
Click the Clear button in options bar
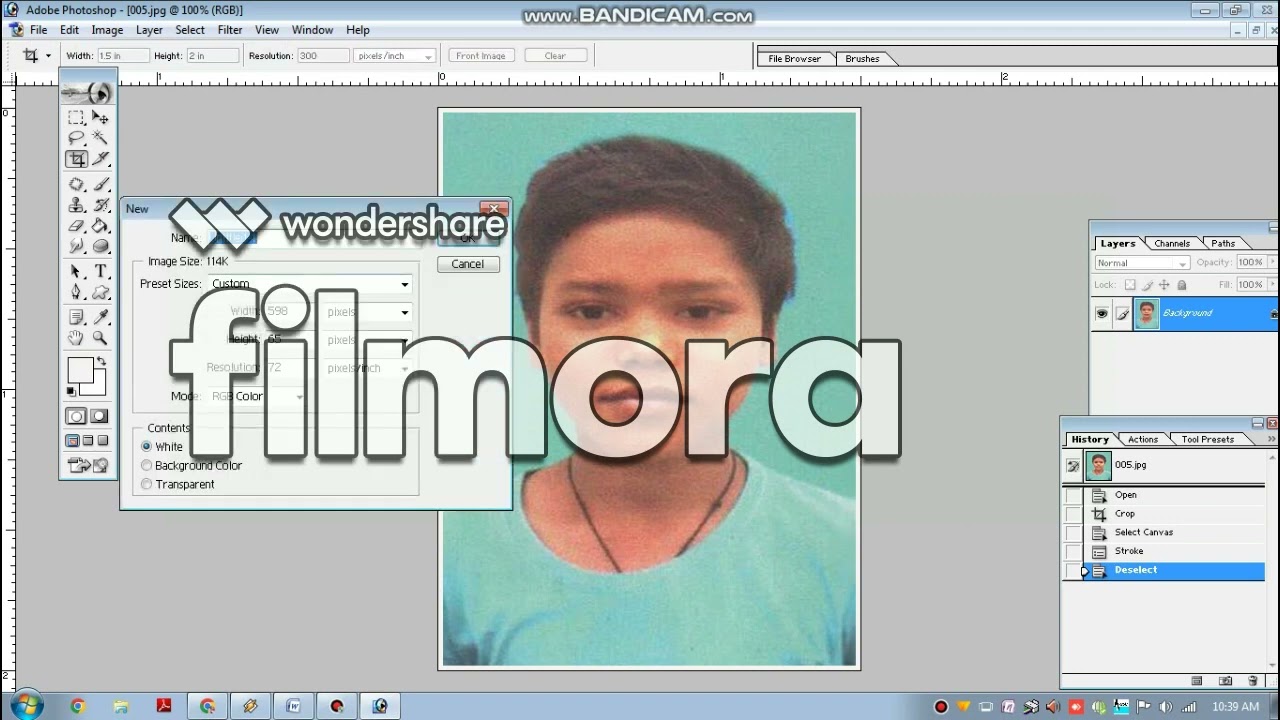[x=555, y=56]
